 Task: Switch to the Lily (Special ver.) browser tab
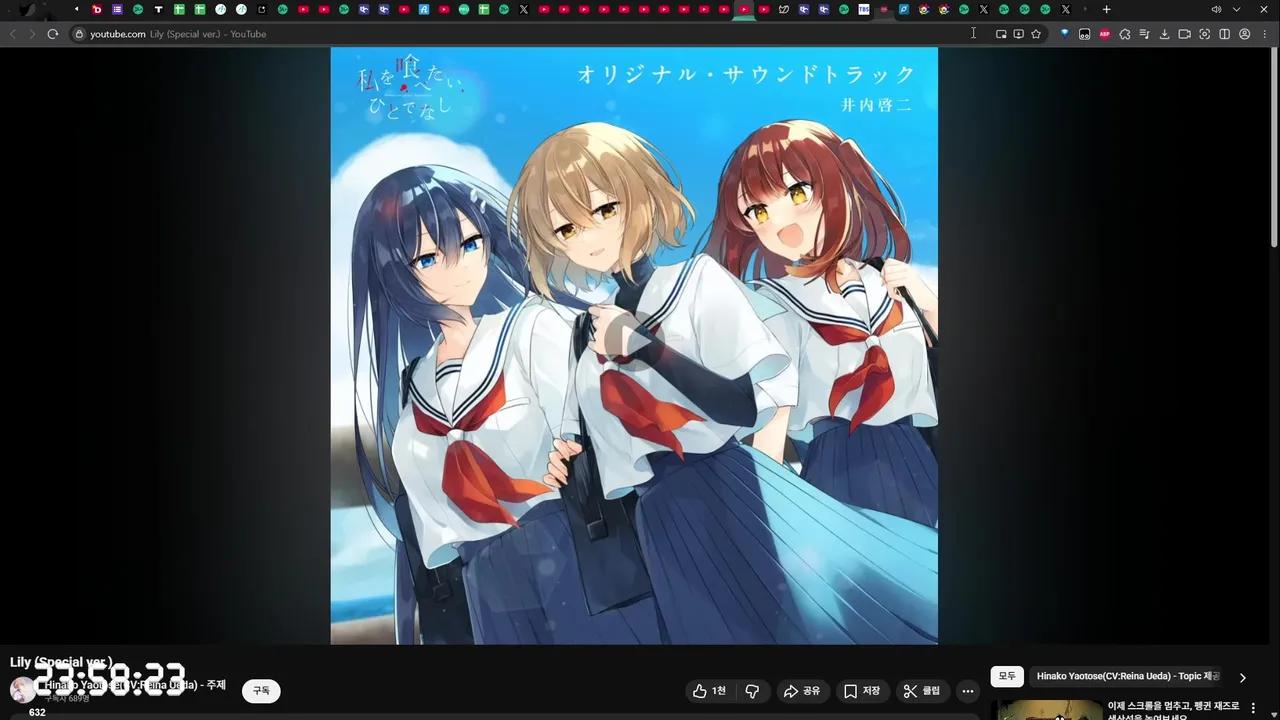click(x=743, y=9)
